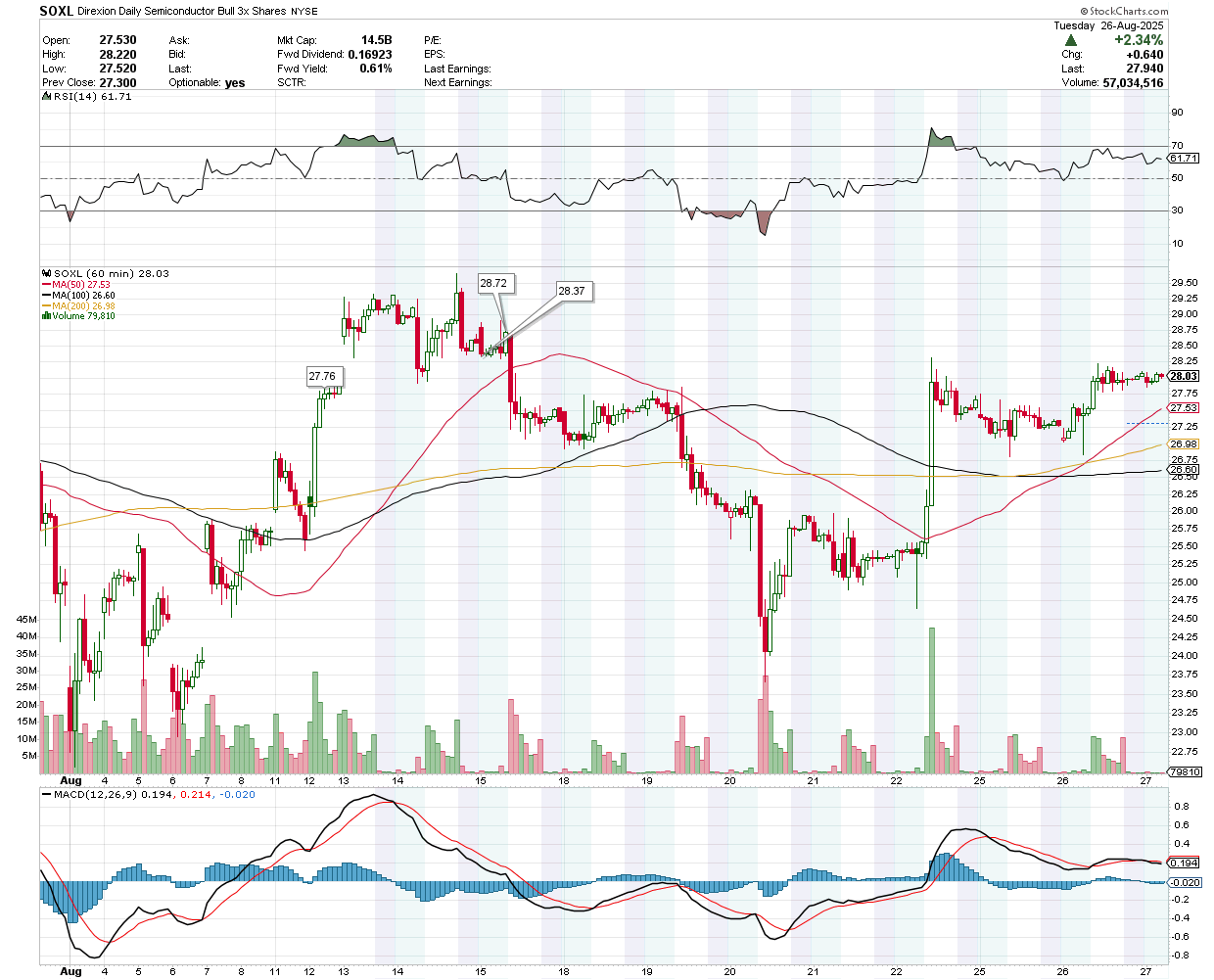Image resolution: width=1214 pixels, height=980 pixels.
Task: Click the 29.50 label on the price axis
Action: pyautogui.click(x=1185, y=283)
